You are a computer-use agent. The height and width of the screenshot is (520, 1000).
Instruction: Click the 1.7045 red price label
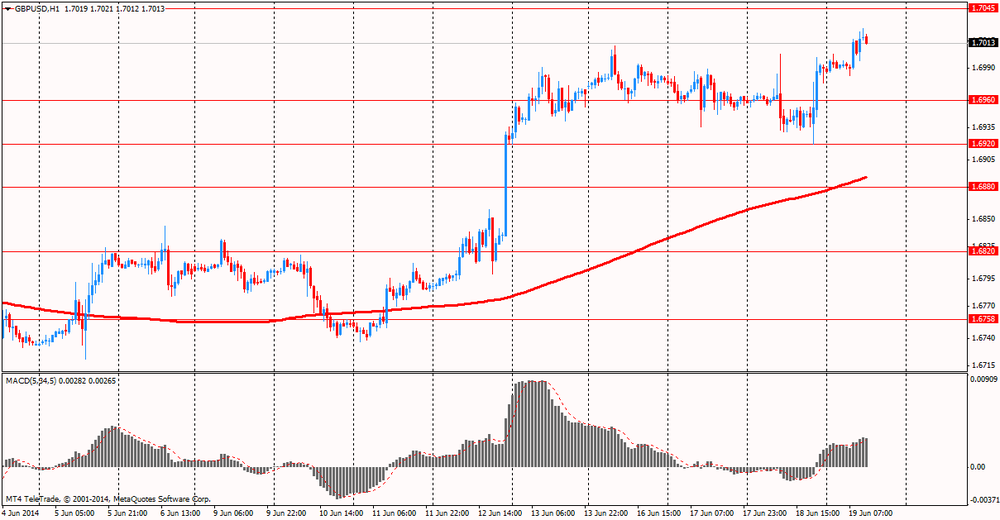[983, 8]
